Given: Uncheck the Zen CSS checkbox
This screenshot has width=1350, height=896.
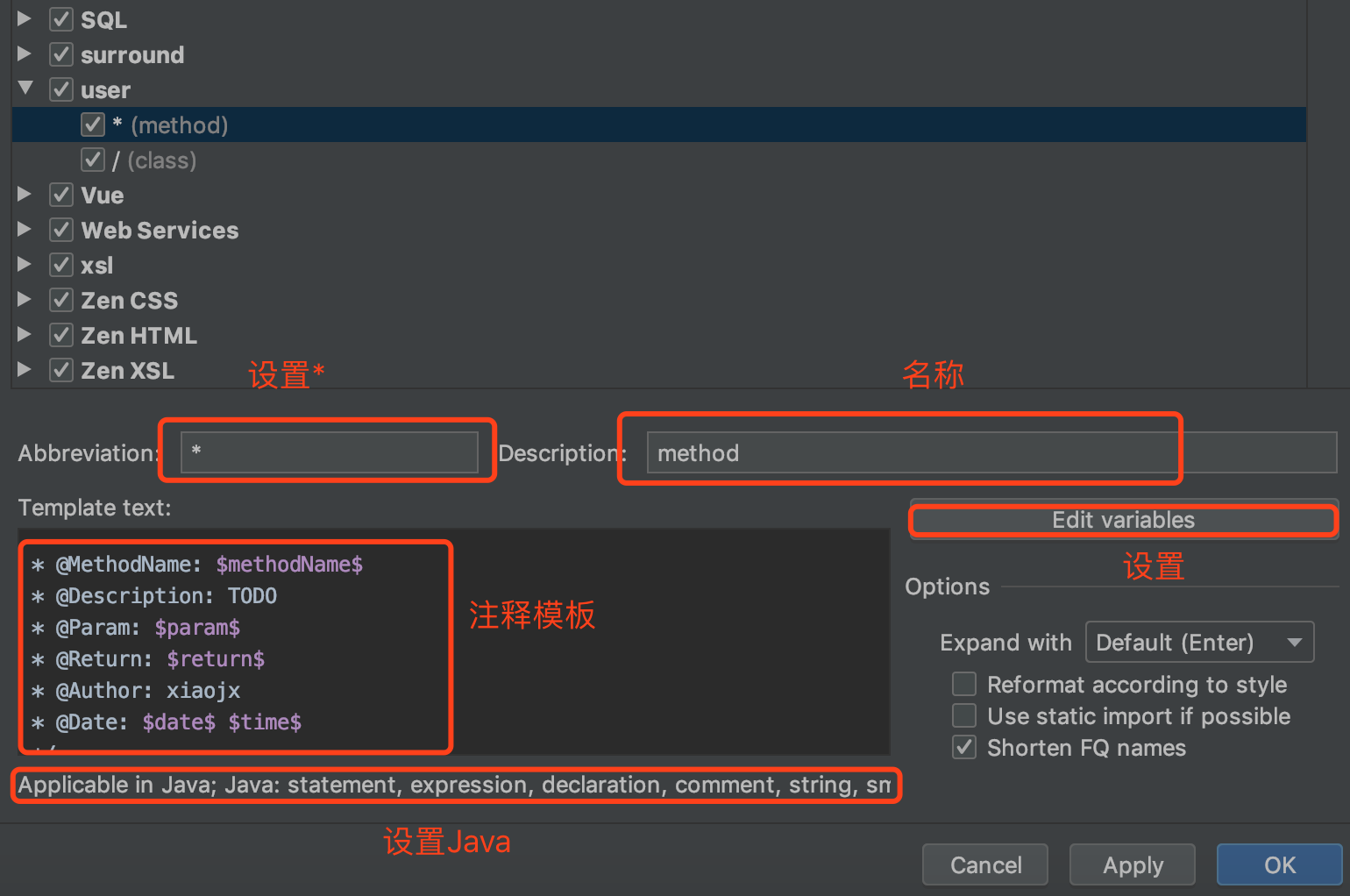Looking at the screenshot, I should tap(61, 300).
